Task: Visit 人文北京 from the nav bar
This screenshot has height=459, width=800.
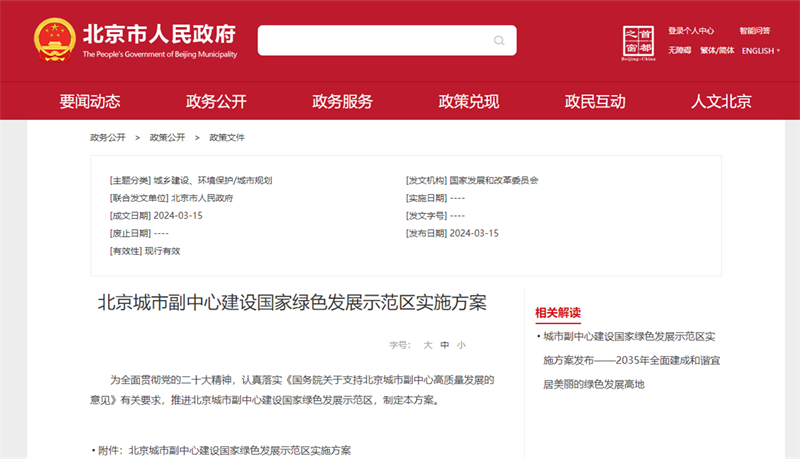Action: pos(721,101)
